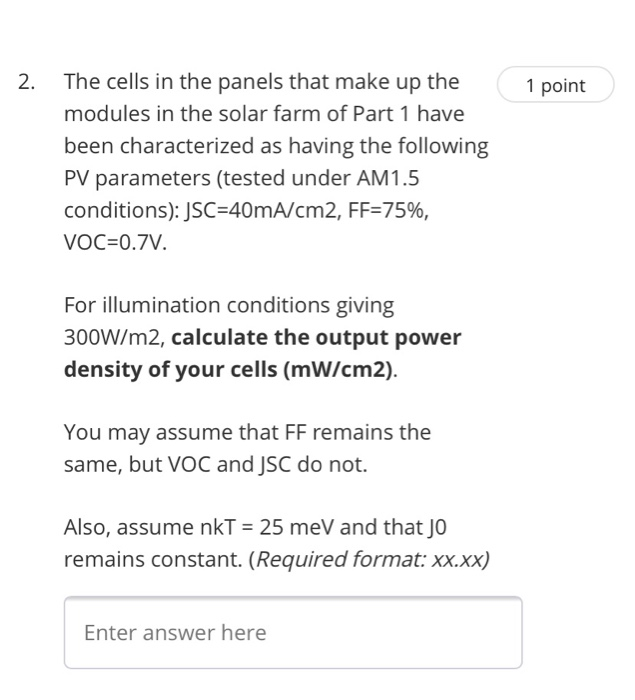
Task: Click the "PV parameters (tested under" text
Action: point(207,179)
